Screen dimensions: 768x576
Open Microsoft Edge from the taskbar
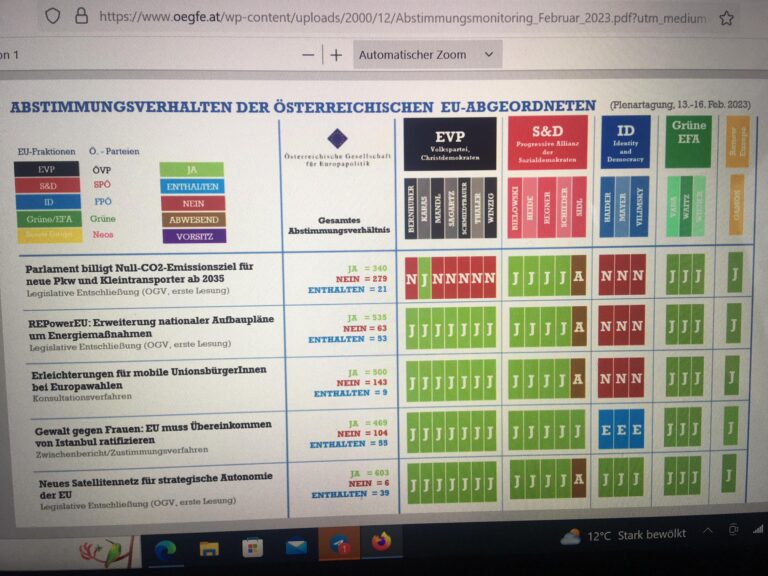(x=165, y=547)
